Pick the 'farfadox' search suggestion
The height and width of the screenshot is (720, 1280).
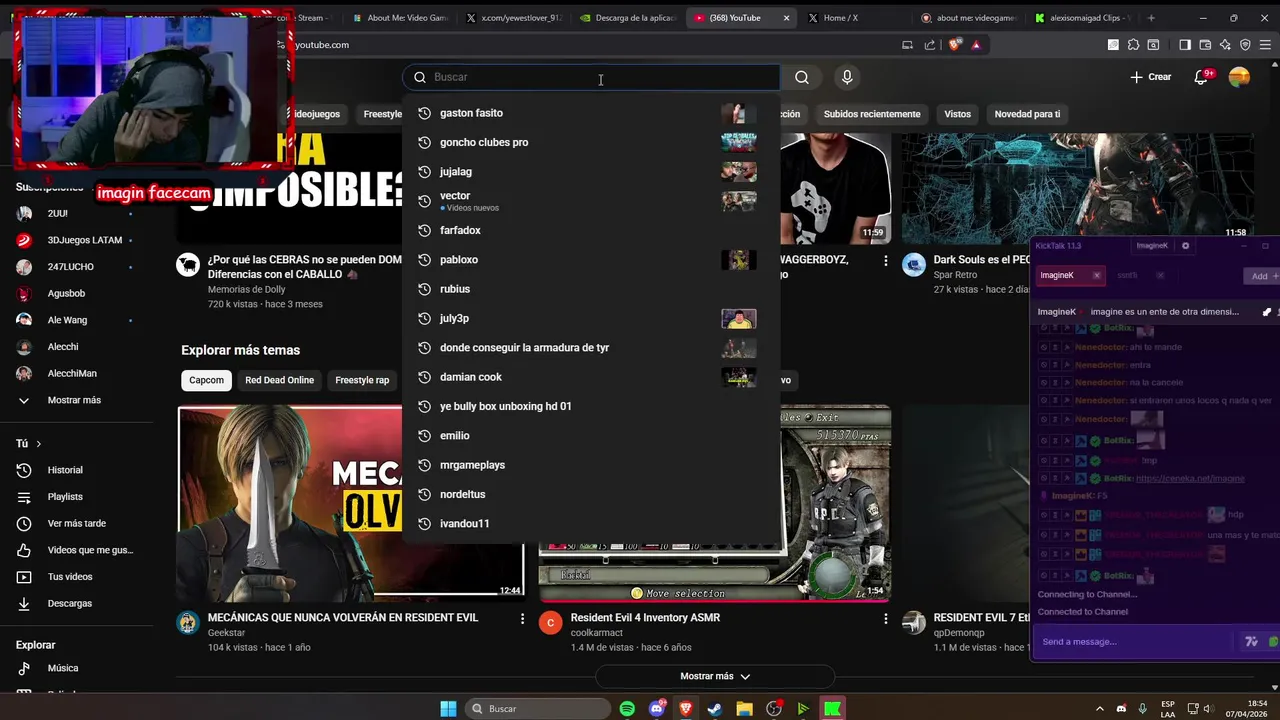[591, 230]
